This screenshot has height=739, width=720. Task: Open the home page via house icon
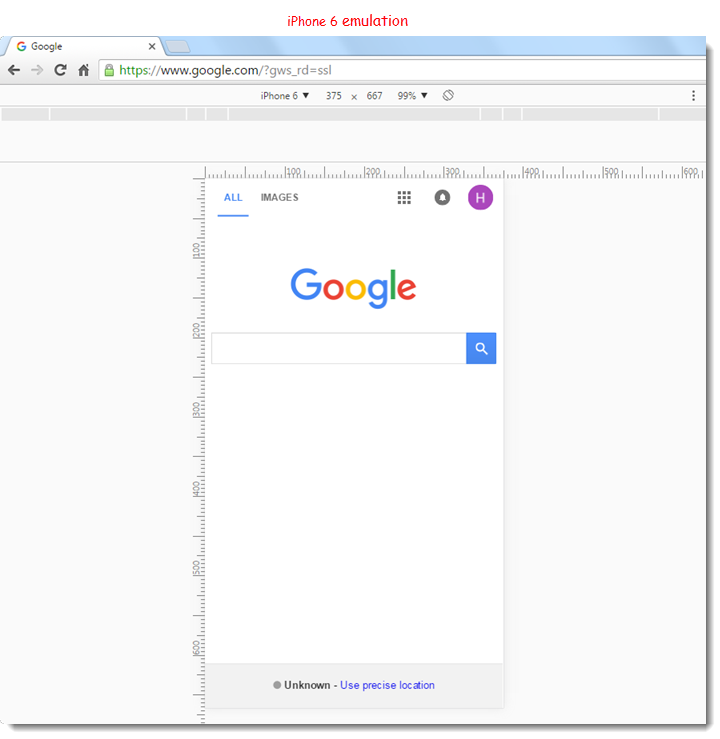[83, 70]
